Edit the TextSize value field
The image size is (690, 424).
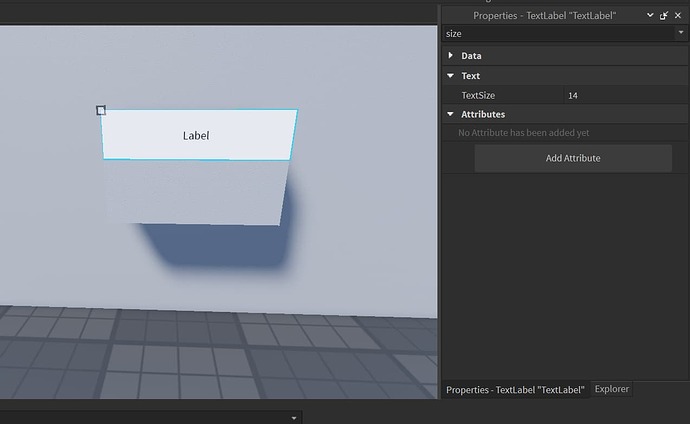click(x=625, y=95)
